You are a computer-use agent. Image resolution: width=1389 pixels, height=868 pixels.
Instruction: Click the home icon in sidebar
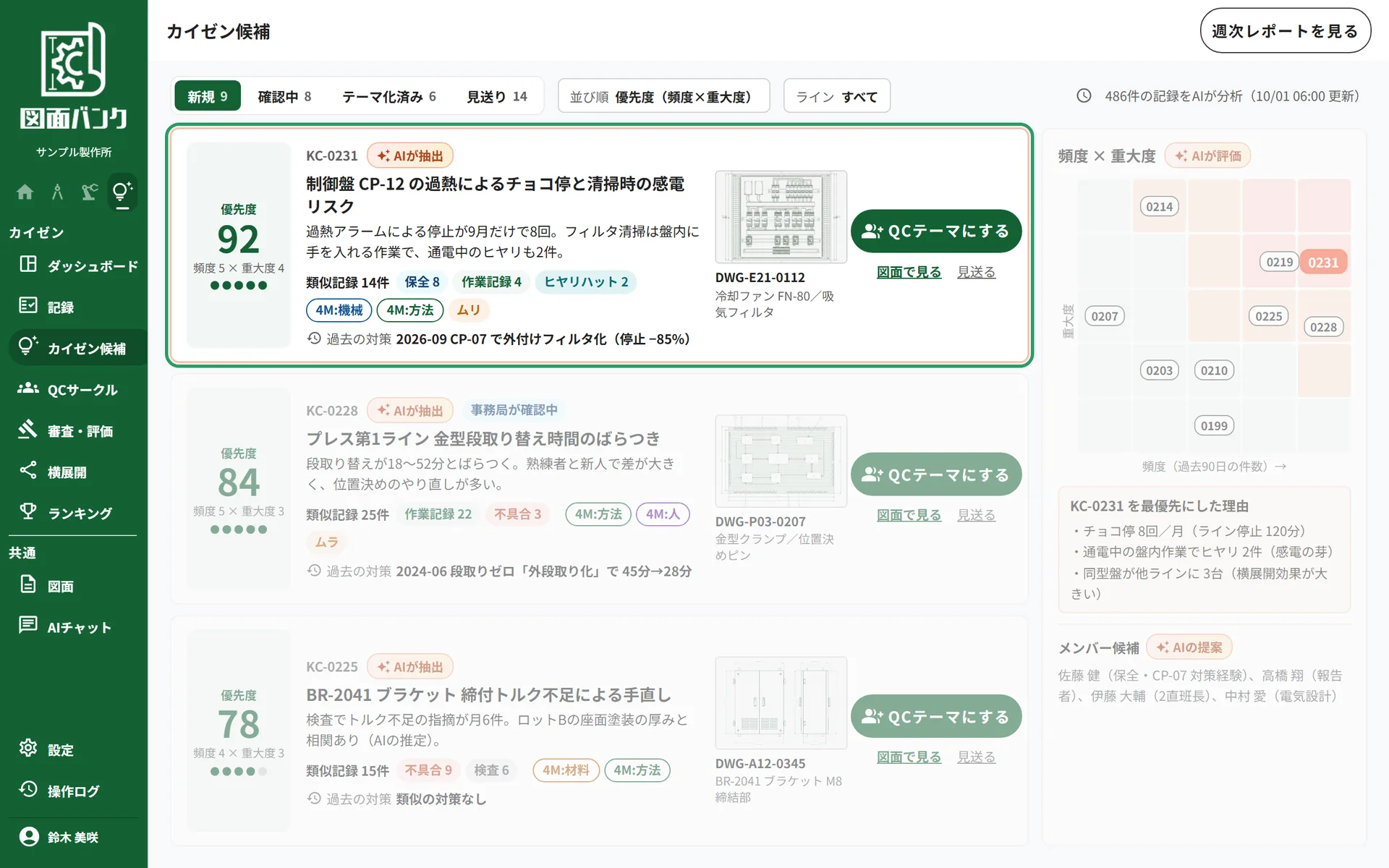pyautogui.click(x=25, y=192)
